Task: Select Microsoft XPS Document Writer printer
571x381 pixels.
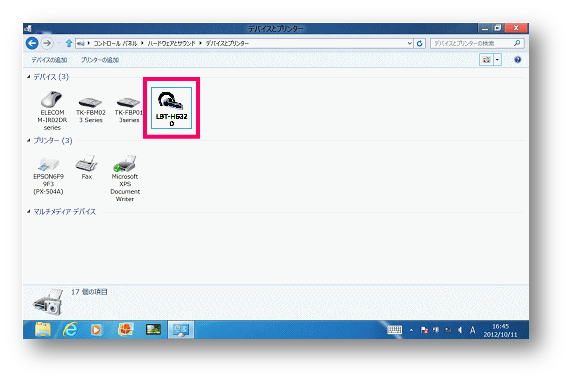Action: 125,178
